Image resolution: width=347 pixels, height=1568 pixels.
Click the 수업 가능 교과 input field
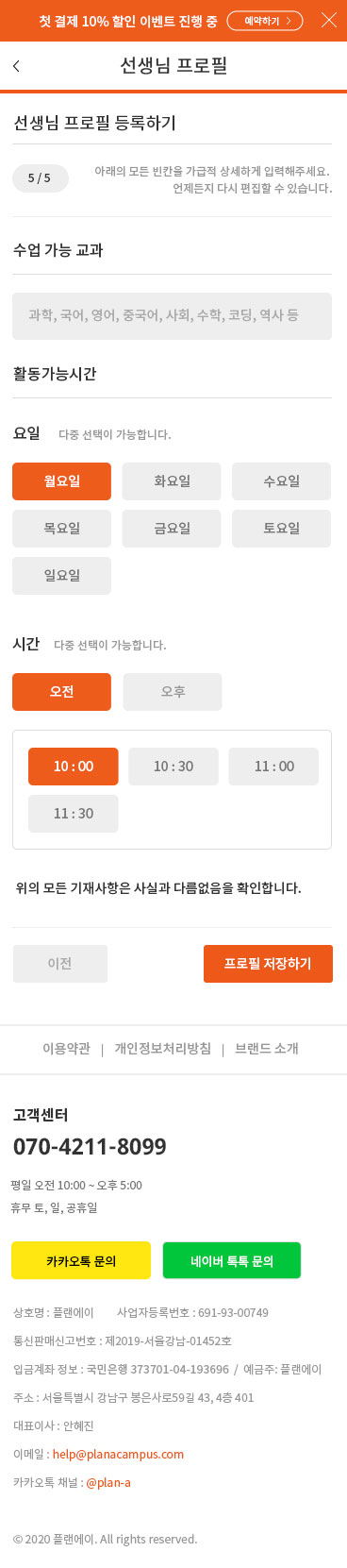point(172,315)
